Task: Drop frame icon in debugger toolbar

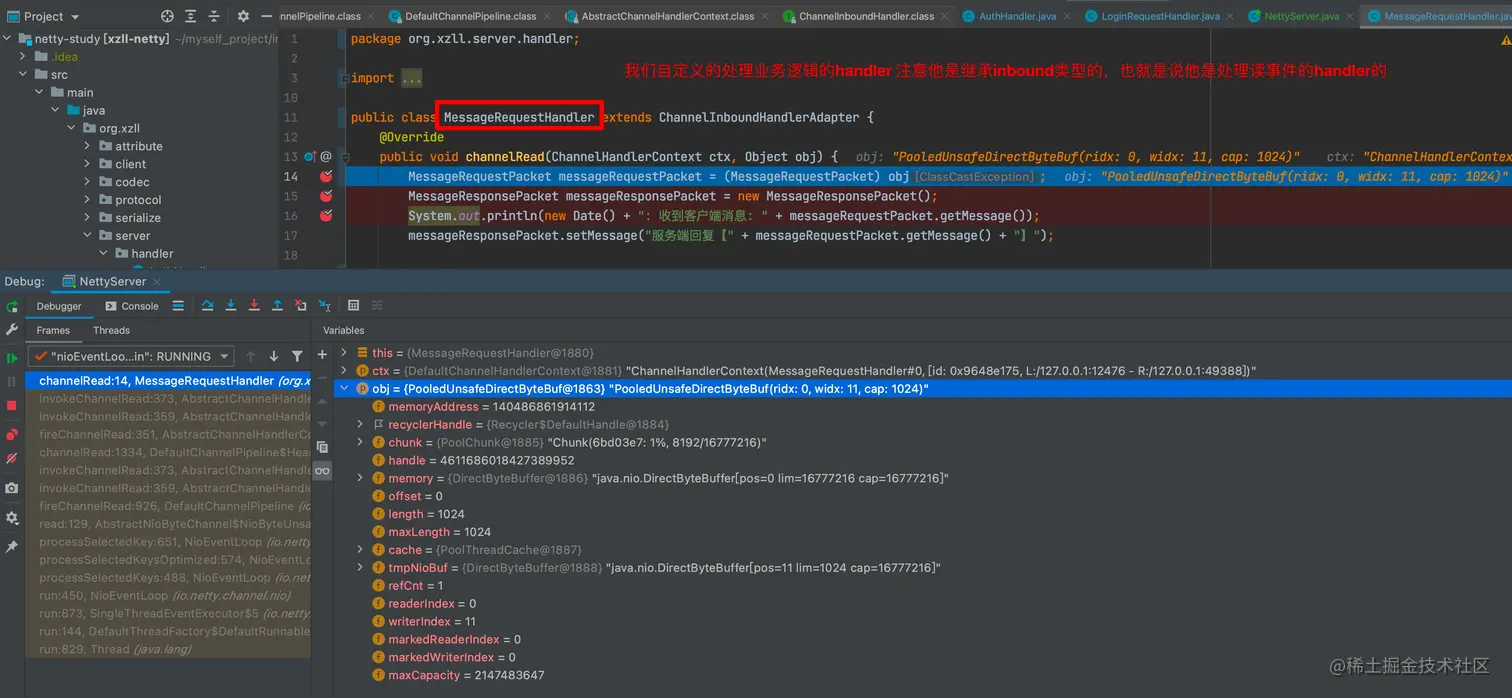Action: [x=301, y=306]
